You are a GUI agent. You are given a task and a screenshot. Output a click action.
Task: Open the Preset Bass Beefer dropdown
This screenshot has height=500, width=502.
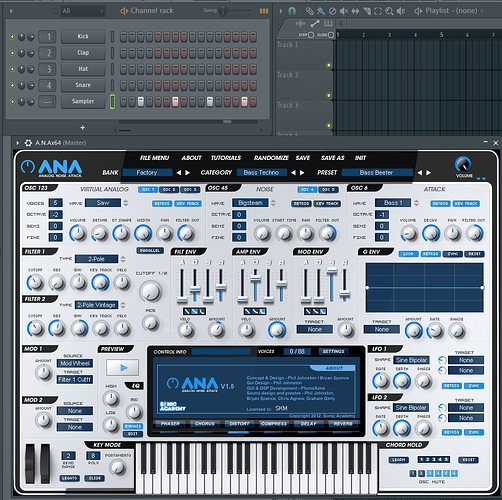tap(377, 173)
